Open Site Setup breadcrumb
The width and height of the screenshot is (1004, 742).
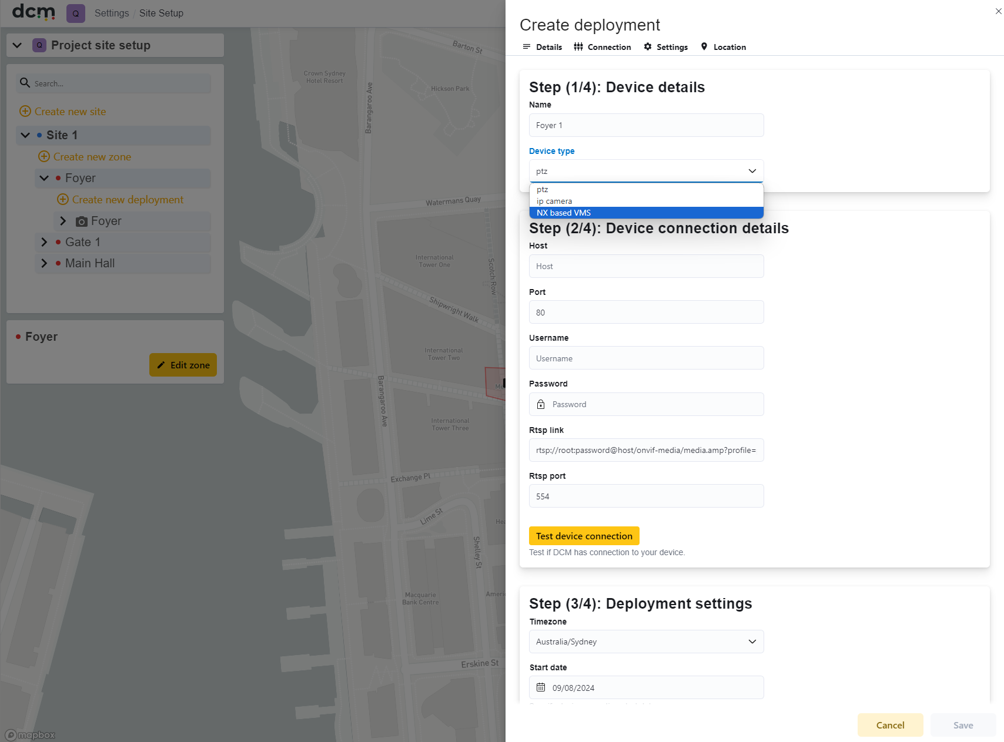161,13
